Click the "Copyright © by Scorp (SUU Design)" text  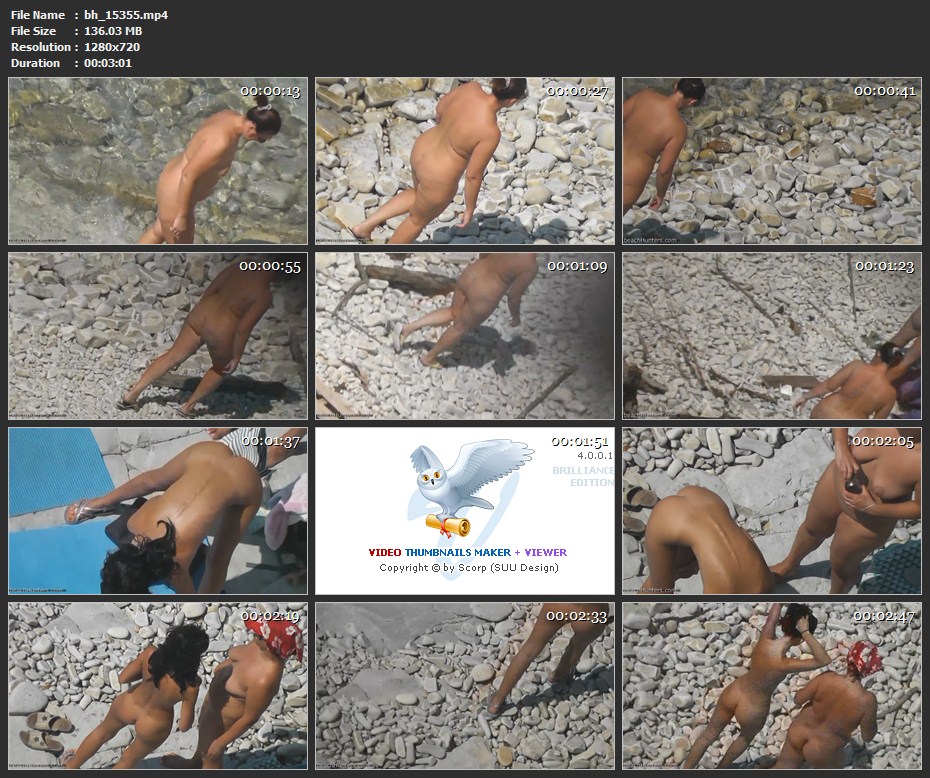click(x=468, y=568)
